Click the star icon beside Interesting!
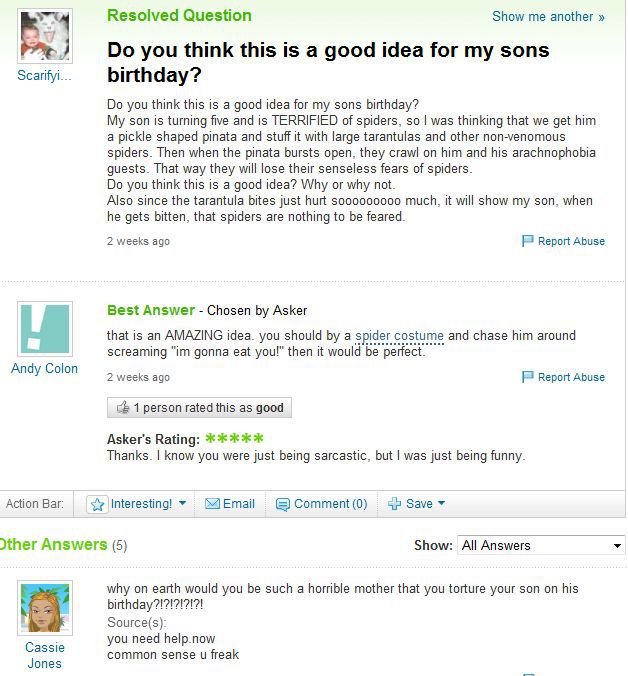The width and height of the screenshot is (628, 676). (98, 504)
